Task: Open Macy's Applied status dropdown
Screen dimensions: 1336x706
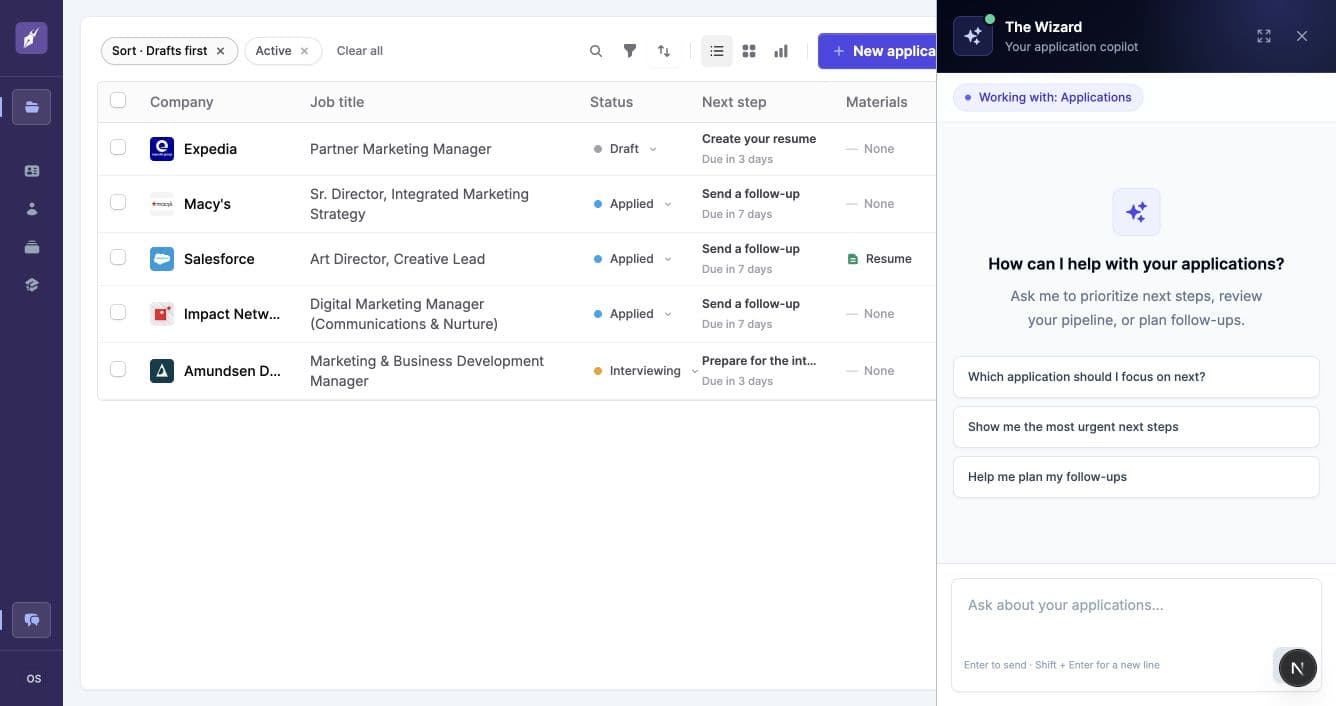Action: 632,204
